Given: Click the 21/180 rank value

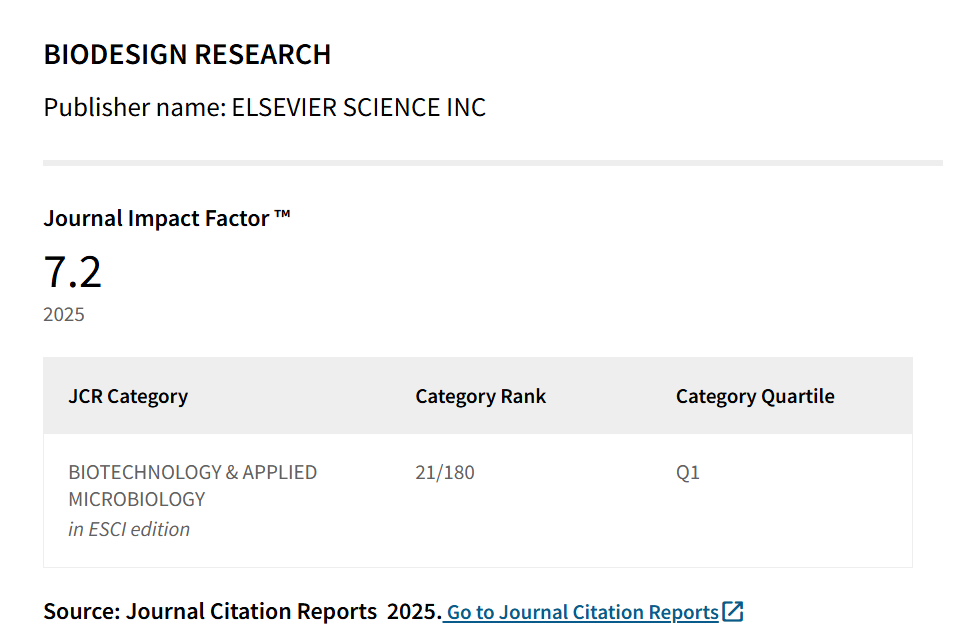Looking at the screenshot, I should (x=445, y=473).
